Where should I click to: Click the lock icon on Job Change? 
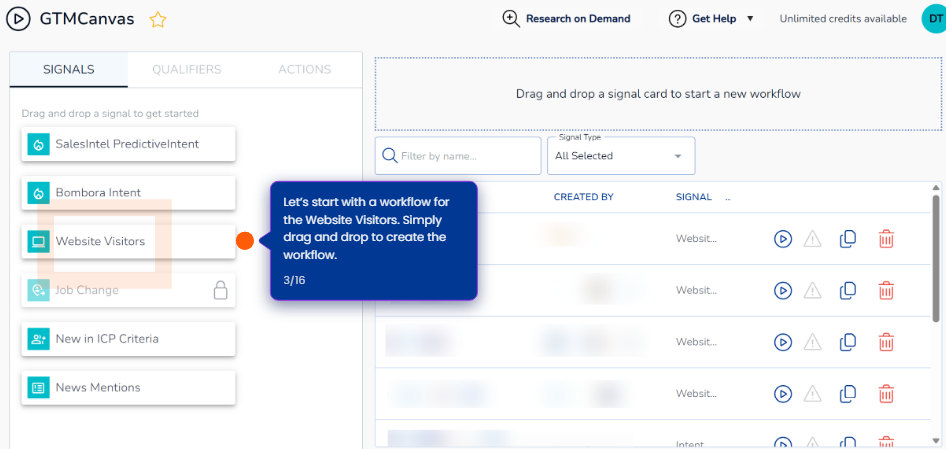click(x=221, y=290)
